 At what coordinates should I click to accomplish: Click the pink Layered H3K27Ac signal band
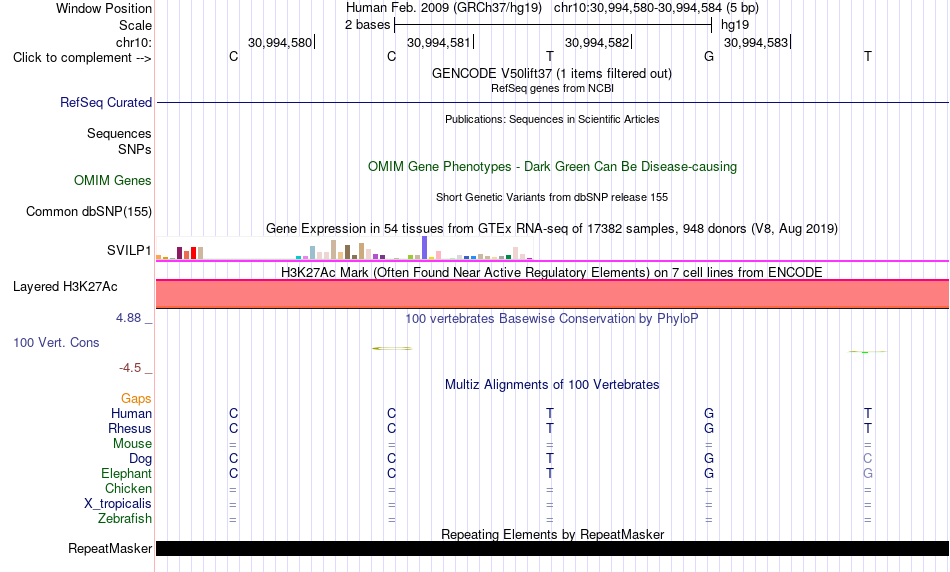point(552,294)
